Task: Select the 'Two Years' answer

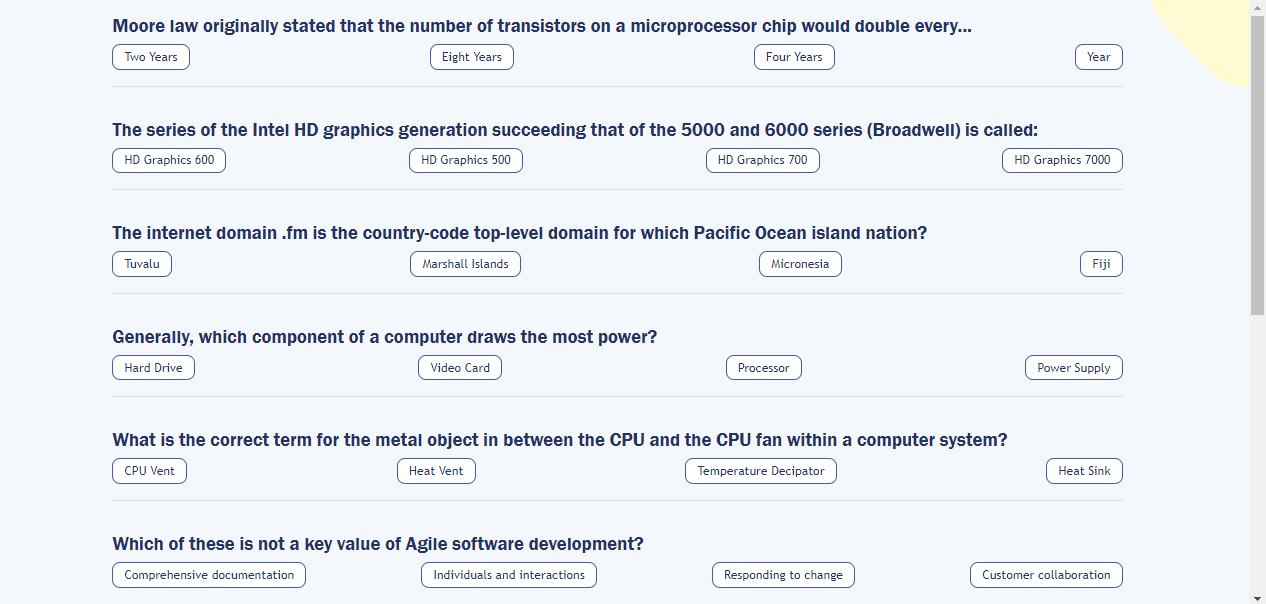Action: pyautogui.click(x=151, y=57)
